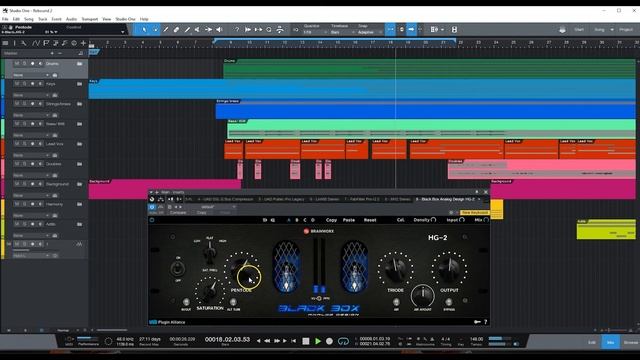The width and height of the screenshot is (640, 360).
Task: Toggle HG-2 power ON/OFF switch
Action: [178, 269]
